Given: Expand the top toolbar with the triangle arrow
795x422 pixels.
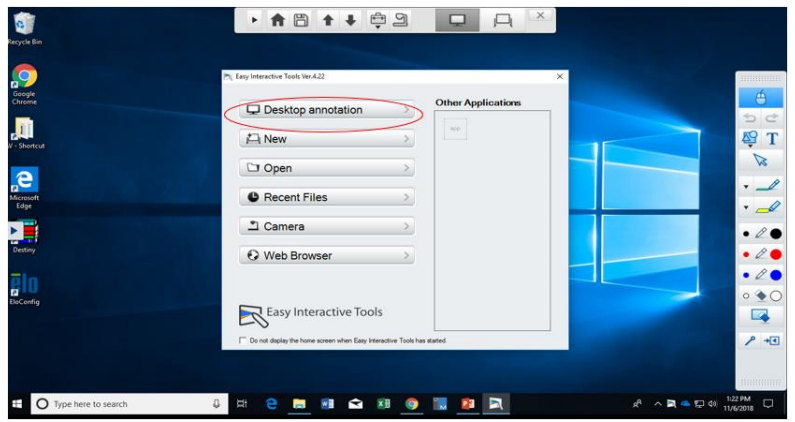Looking at the screenshot, I should 255,20.
